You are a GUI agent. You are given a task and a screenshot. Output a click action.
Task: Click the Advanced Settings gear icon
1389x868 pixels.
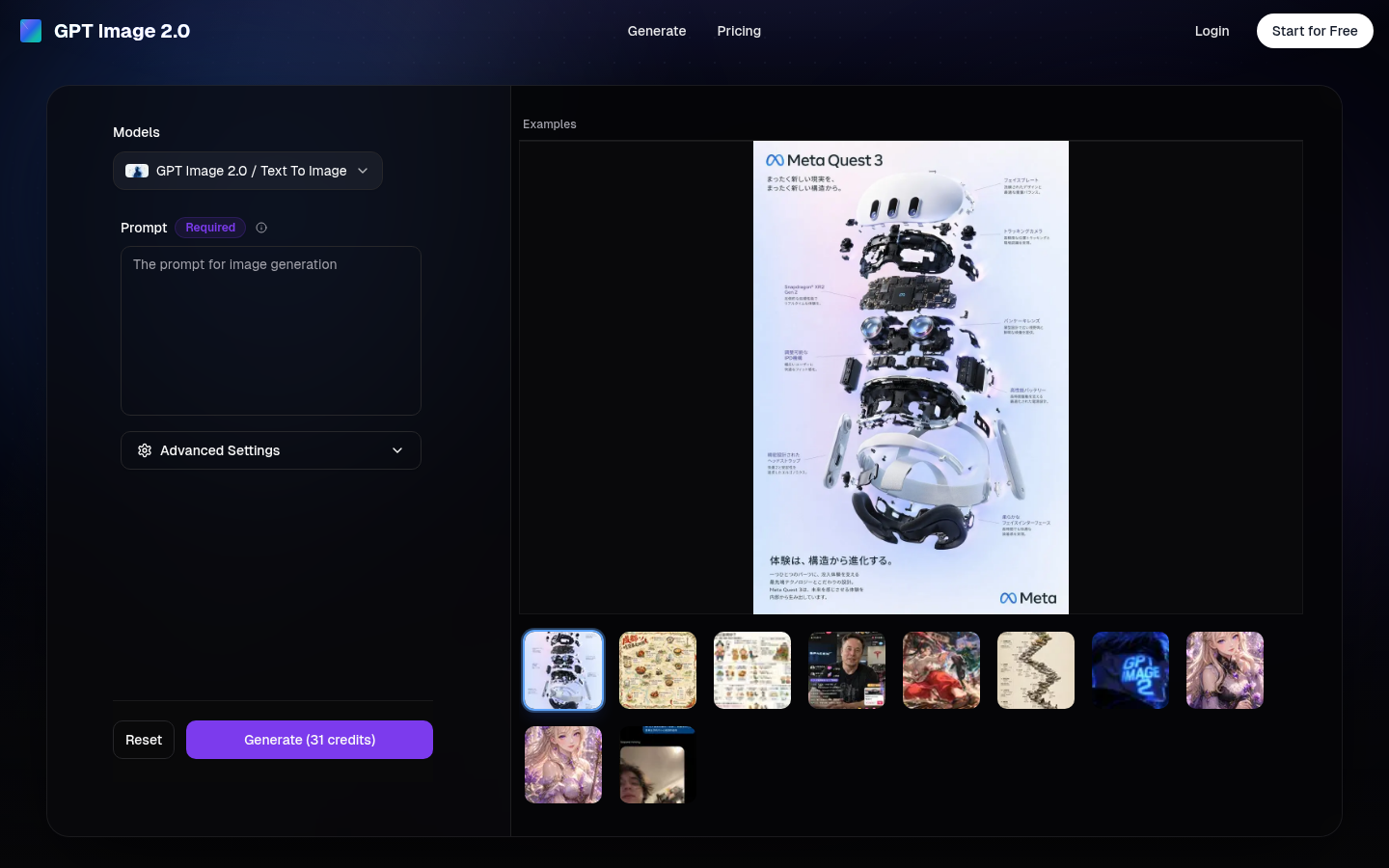145,450
